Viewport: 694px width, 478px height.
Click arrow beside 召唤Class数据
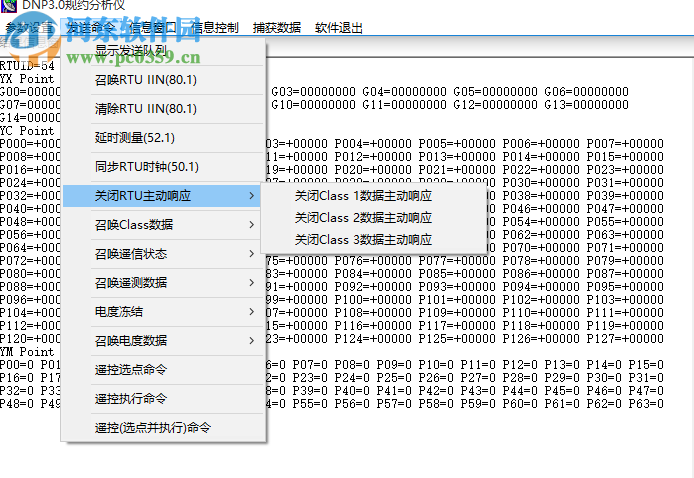point(251,225)
